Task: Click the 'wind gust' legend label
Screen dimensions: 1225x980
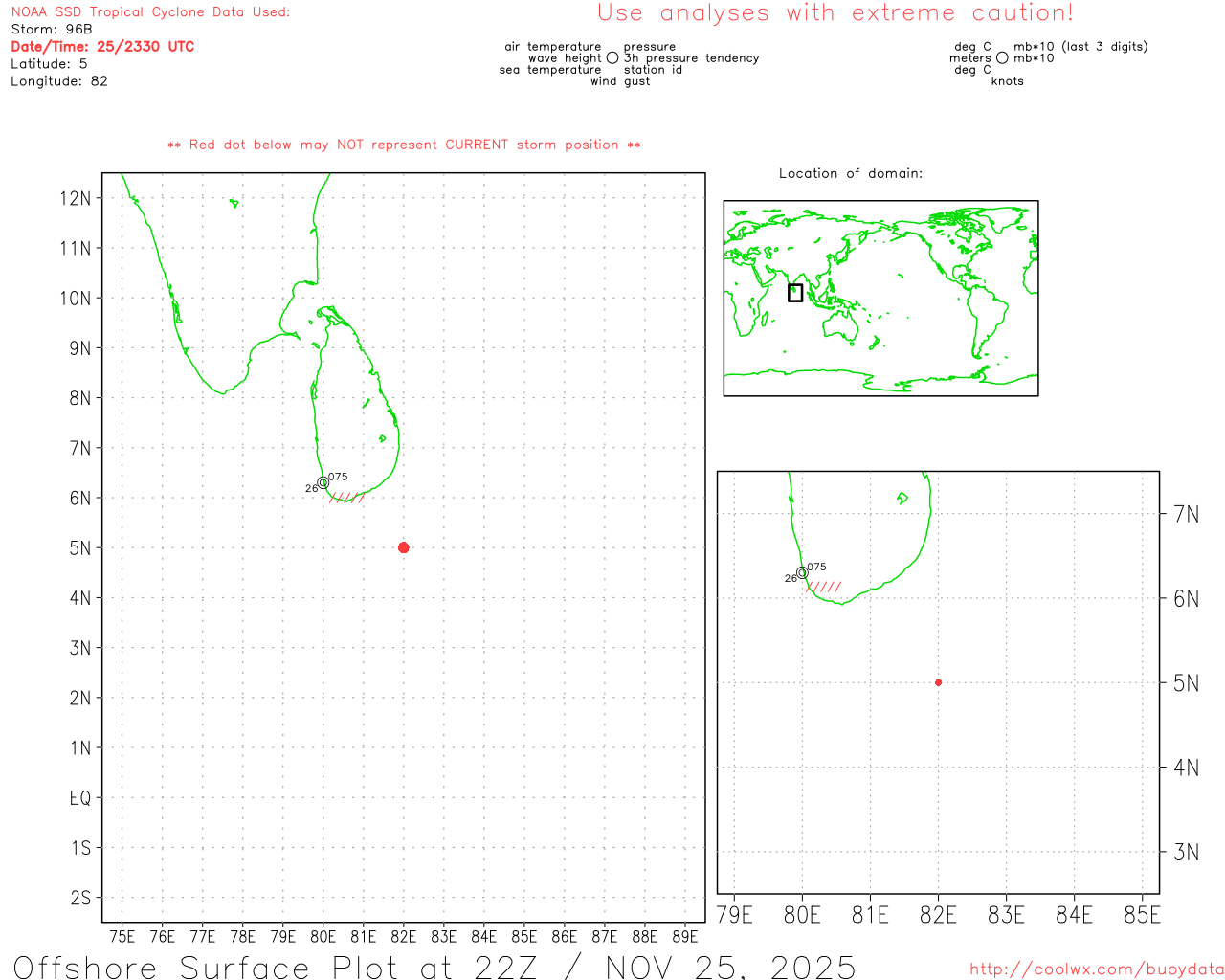Action: 620,81
